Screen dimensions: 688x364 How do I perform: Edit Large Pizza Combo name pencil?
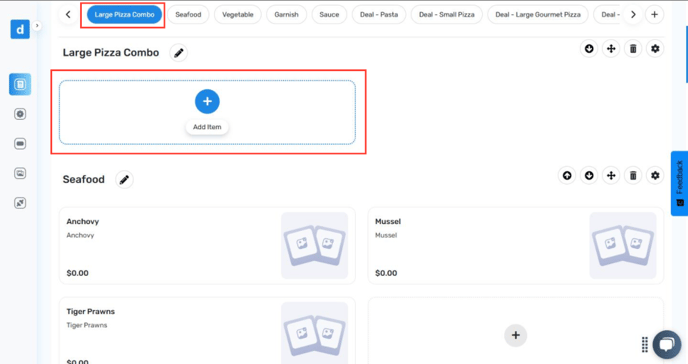(179, 53)
